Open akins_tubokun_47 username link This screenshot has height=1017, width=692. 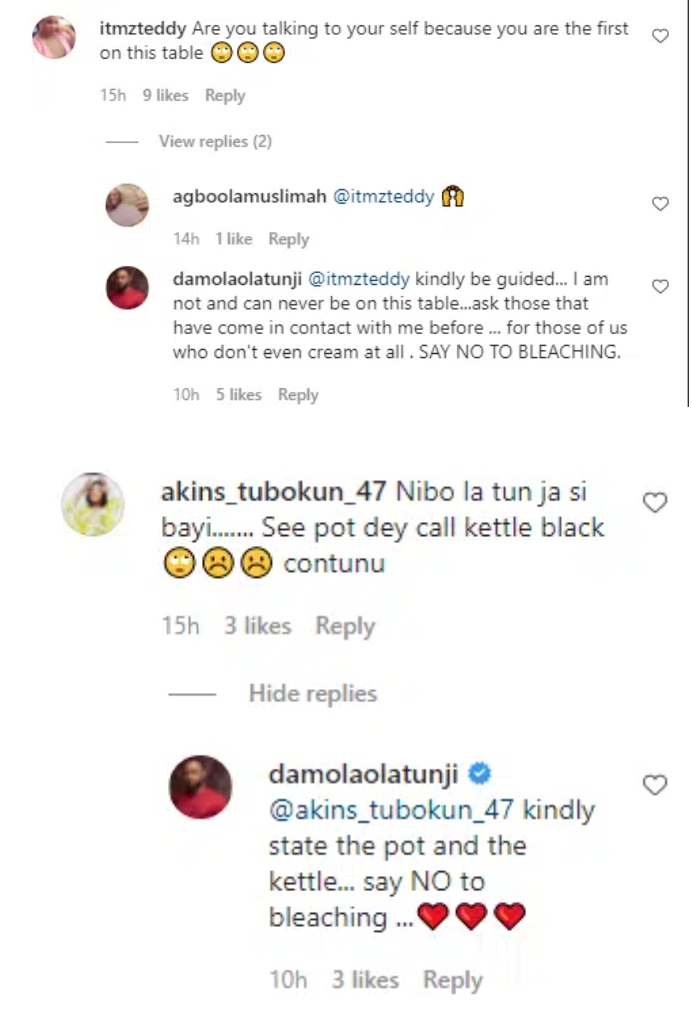point(274,492)
